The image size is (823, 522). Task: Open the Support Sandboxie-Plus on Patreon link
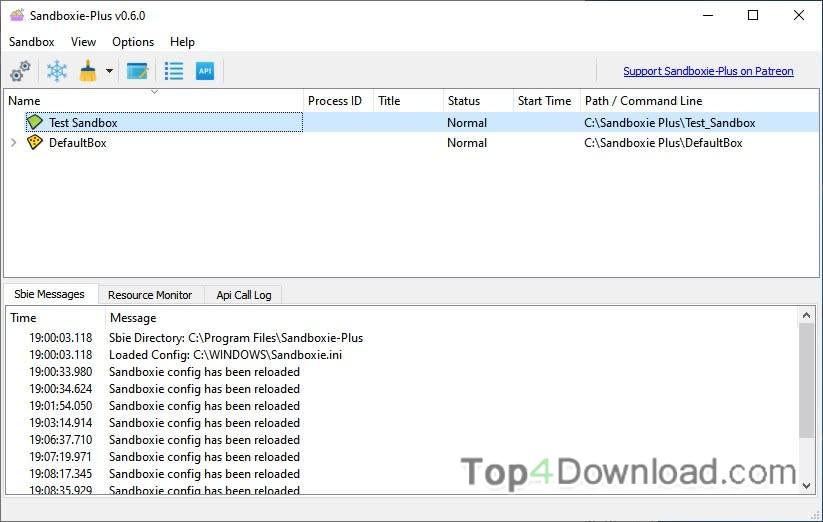708,71
